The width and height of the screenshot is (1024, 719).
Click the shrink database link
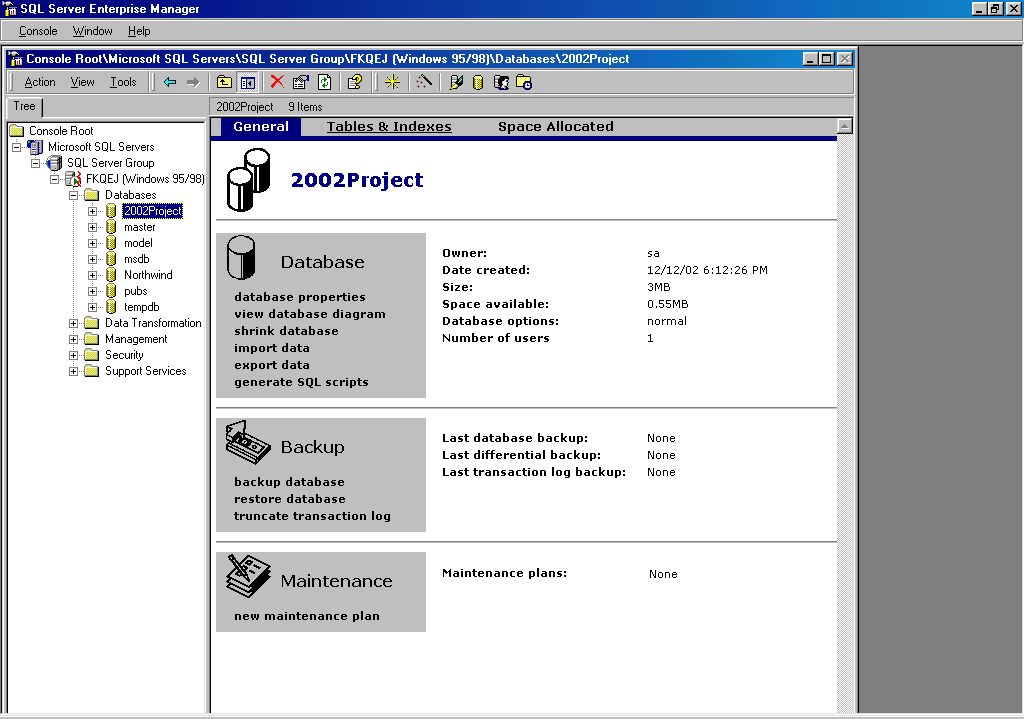tap(286, 331)
